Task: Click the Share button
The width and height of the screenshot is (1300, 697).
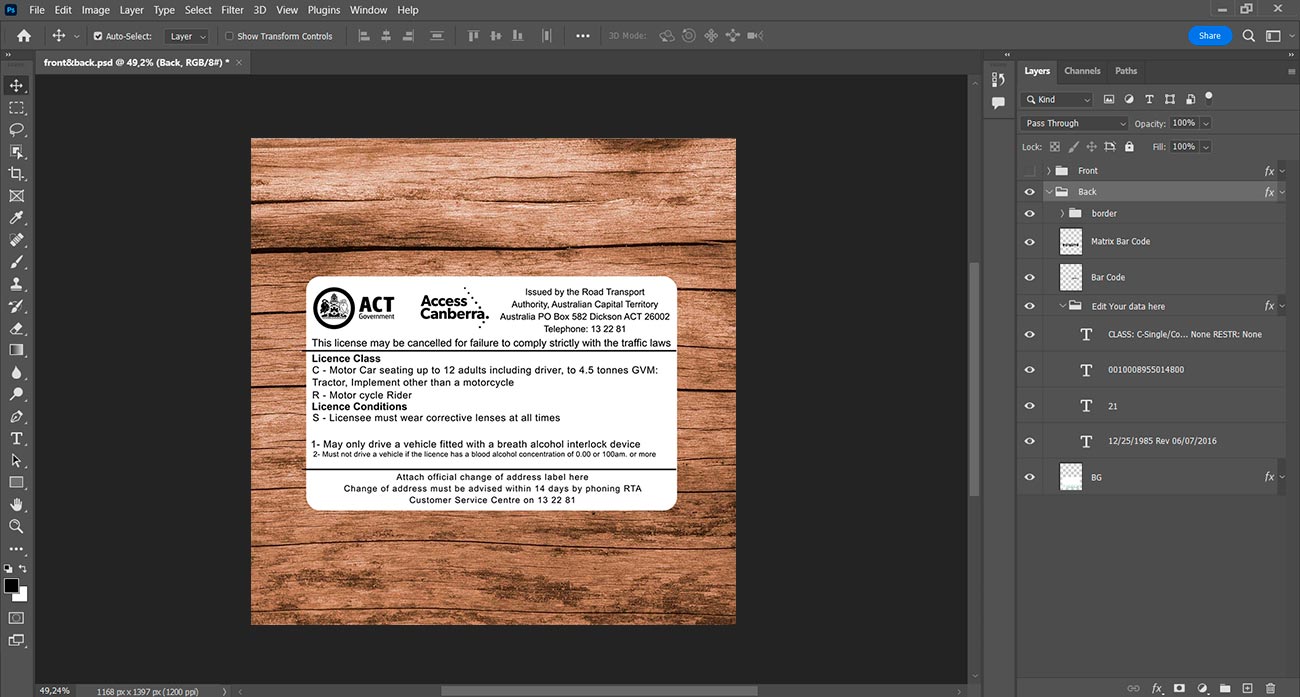Action: pyautogui.click(x=1210, y=35)
